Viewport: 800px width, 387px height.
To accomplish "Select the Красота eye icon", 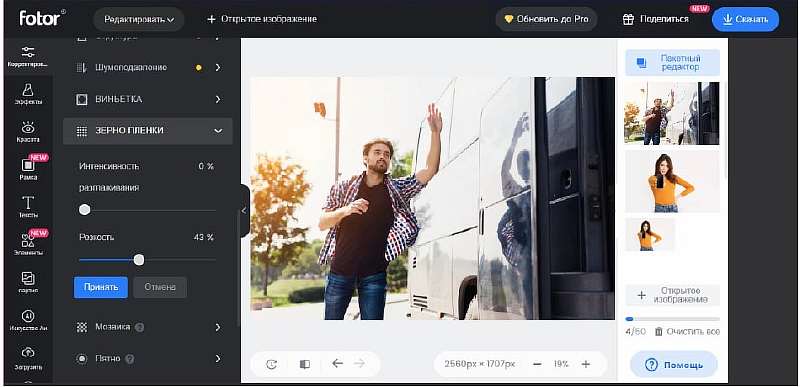I will click(x=28, y=132).
